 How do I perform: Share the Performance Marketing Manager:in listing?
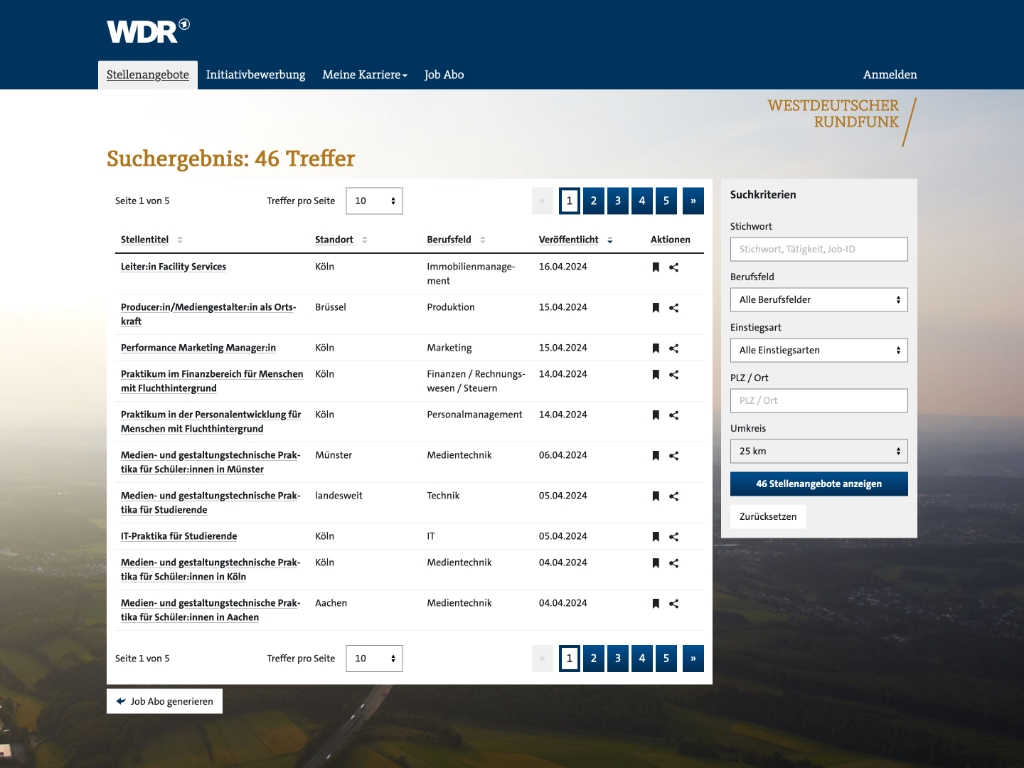(x=675, y=348)
